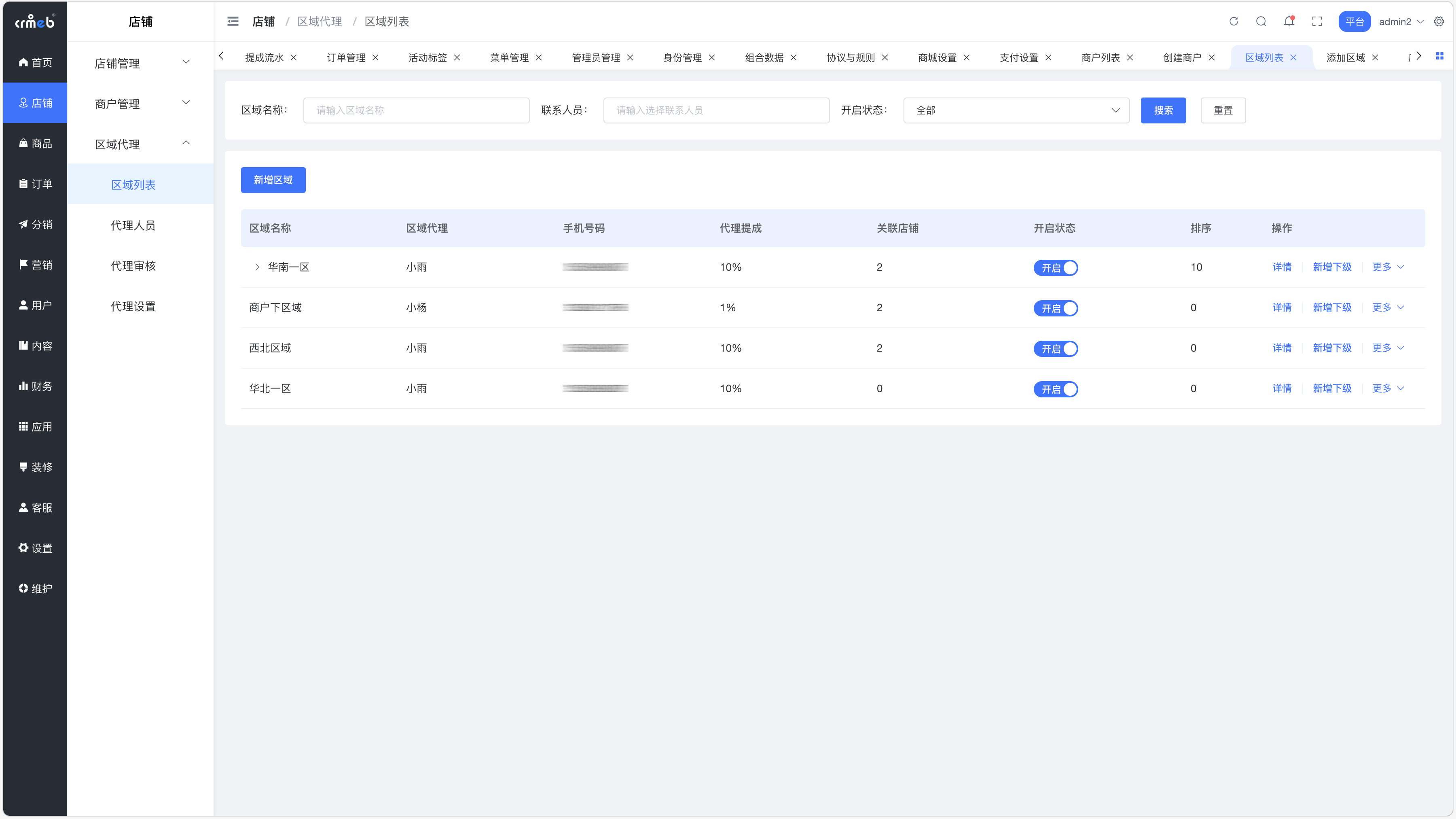
Task: Switch to the 商户列表 tab
Action: tap(1100, 58)
